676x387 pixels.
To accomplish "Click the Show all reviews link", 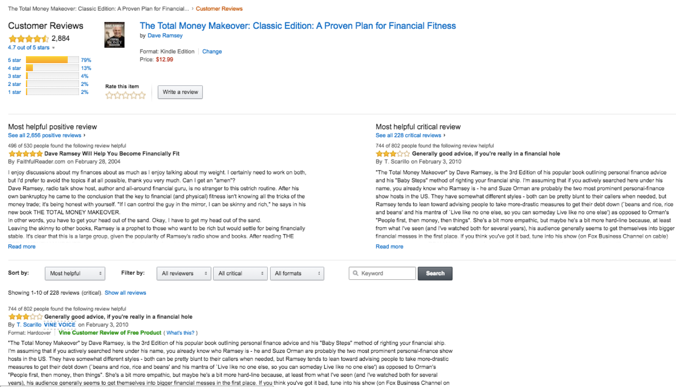I will pyautogui.click(x=125, y=293).
